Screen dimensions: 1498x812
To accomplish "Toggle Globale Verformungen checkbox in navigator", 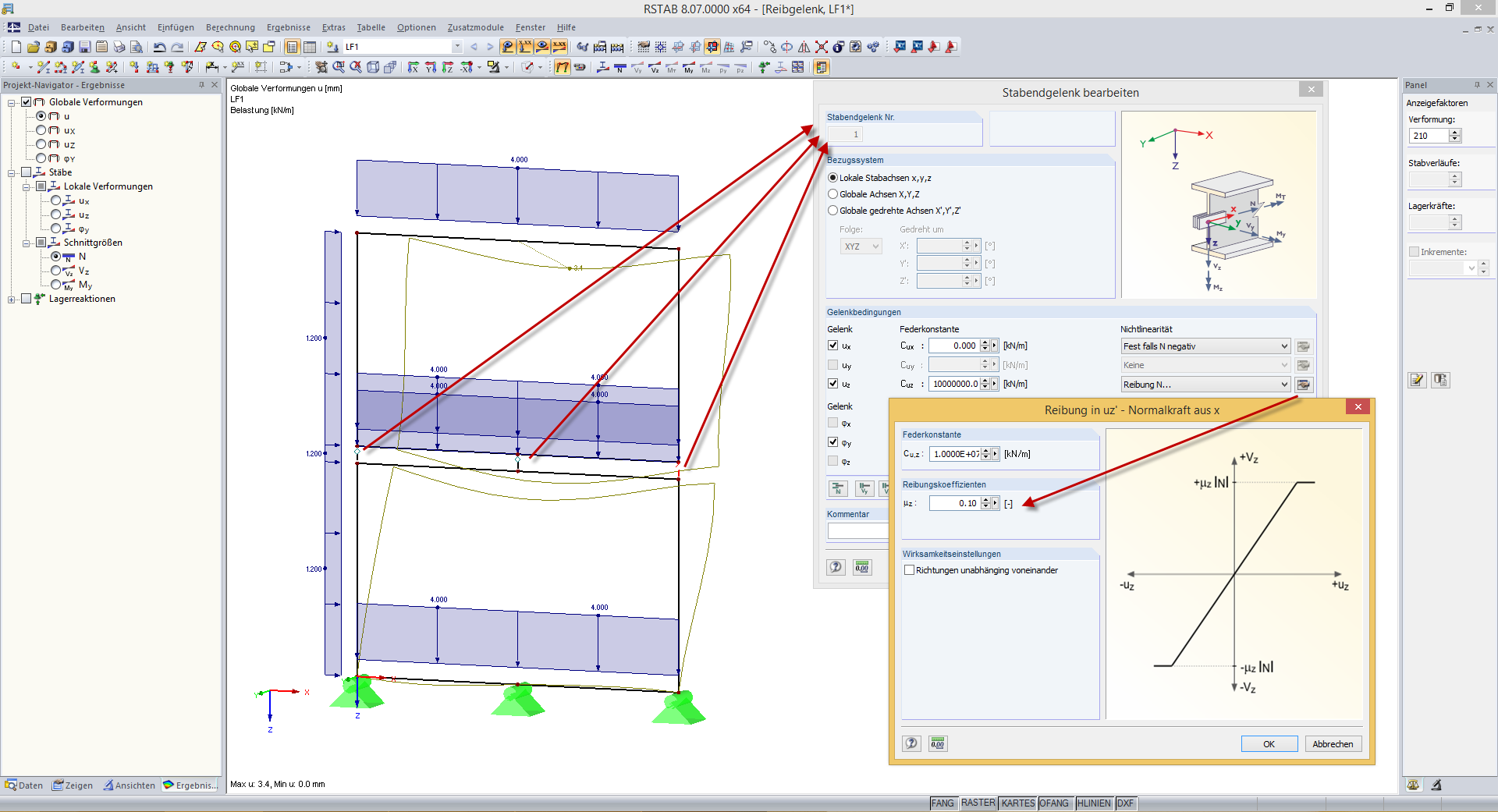I will [x=27, y=102].
